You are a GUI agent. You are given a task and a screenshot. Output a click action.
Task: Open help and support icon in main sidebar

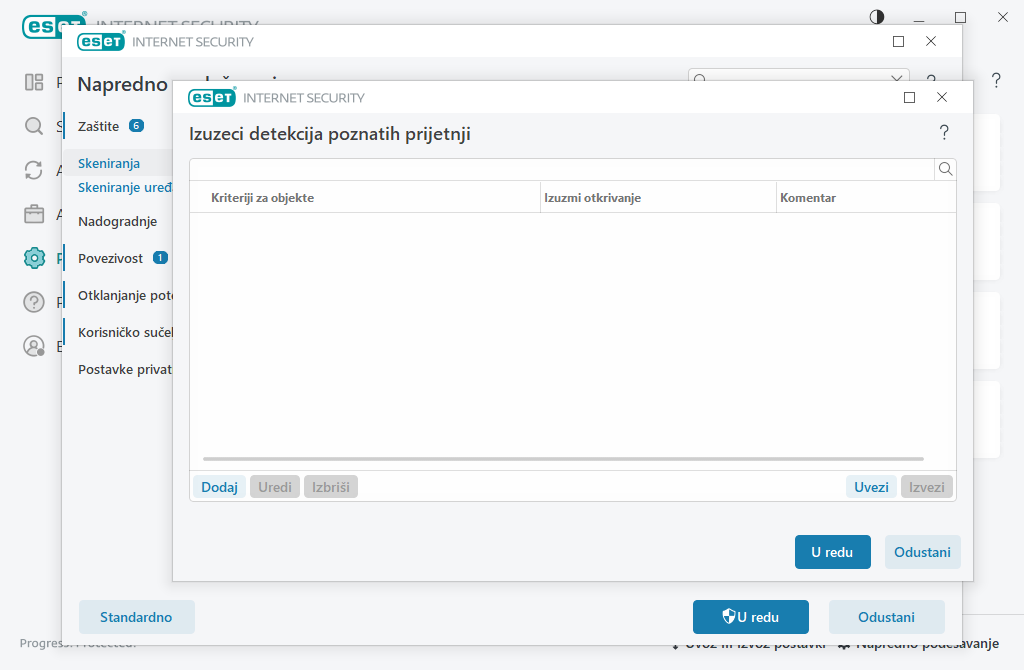pos(34,302)
